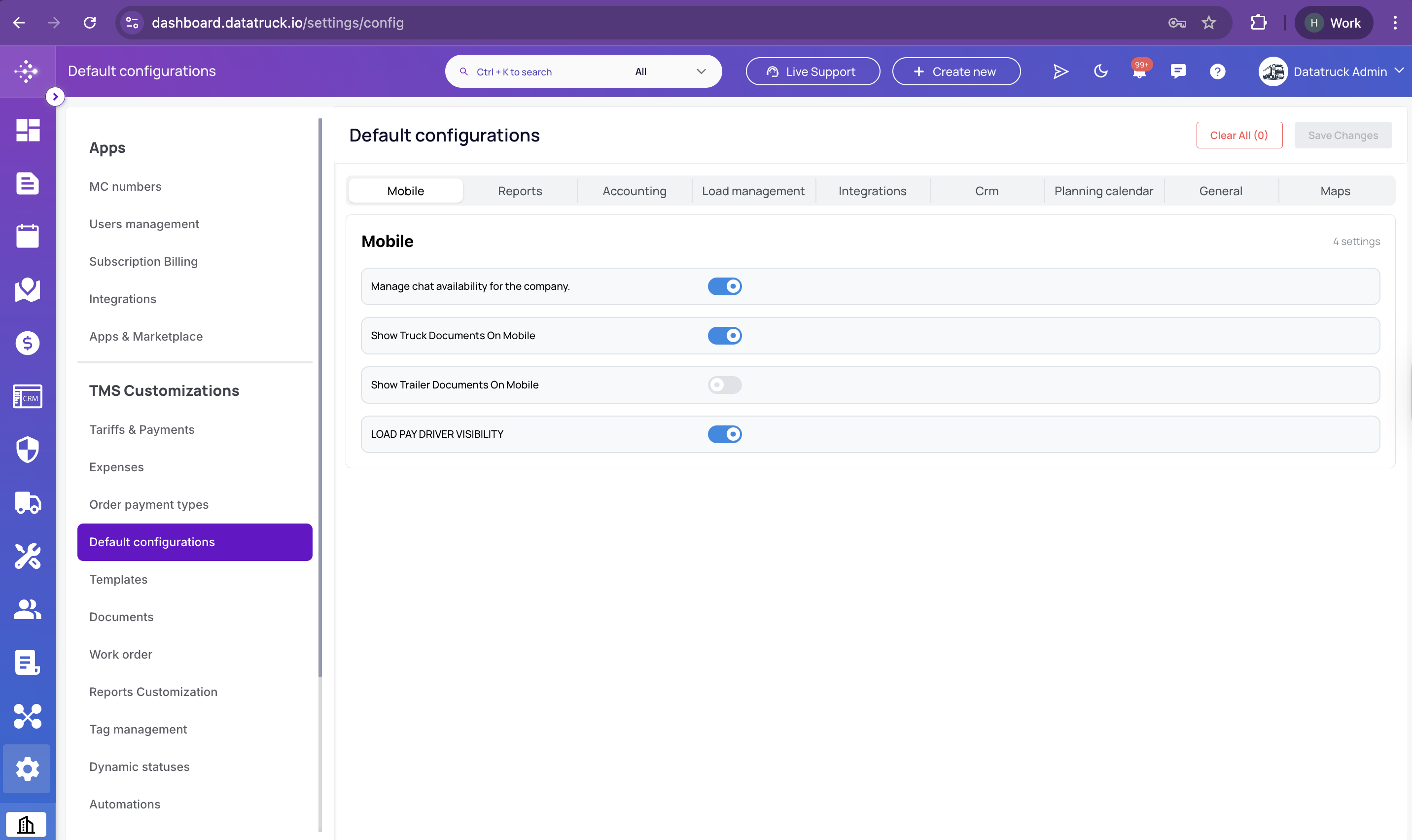Screen dimensions: 1412x840
Task: Open the map pin sidebar icon
Action: click(28, 289)
